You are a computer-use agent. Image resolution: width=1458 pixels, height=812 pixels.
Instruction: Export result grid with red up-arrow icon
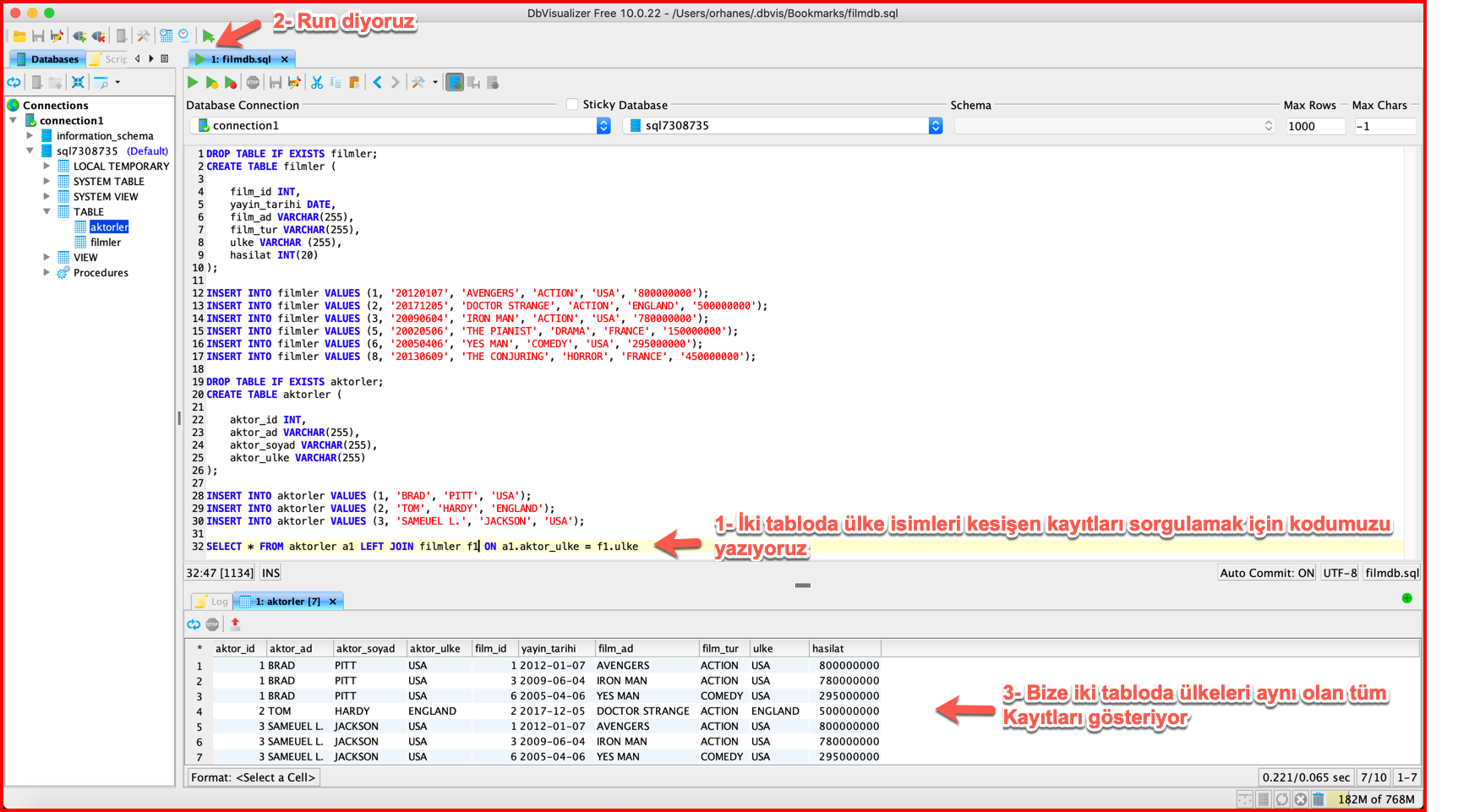[x=235, y=624]
